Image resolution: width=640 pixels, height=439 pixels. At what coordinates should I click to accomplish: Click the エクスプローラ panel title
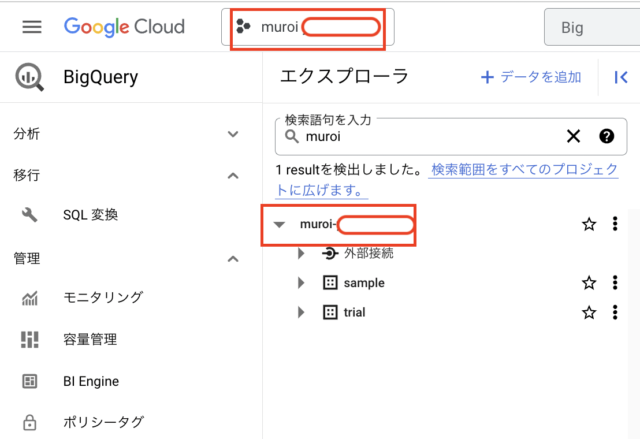pyautogui.click(x=344, y=77)
